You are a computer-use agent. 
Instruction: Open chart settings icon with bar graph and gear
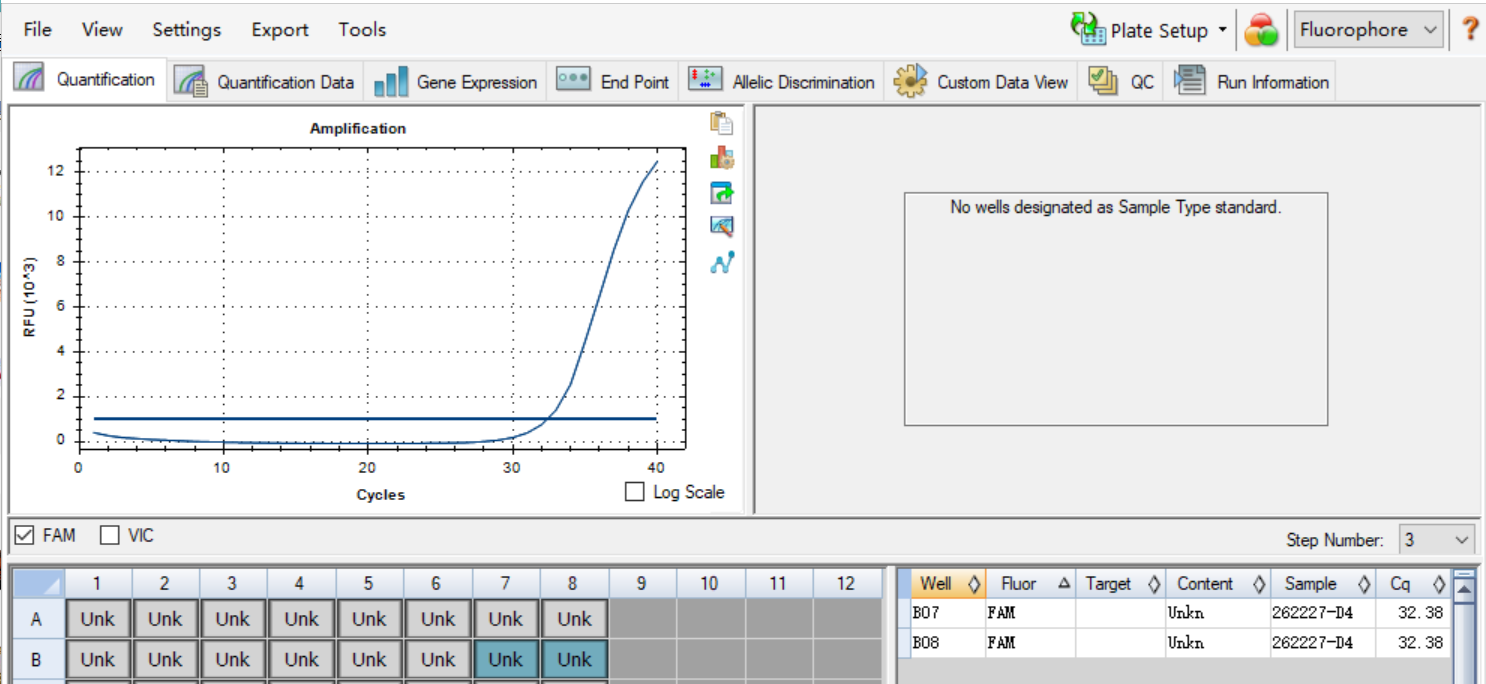coord(721,158)
